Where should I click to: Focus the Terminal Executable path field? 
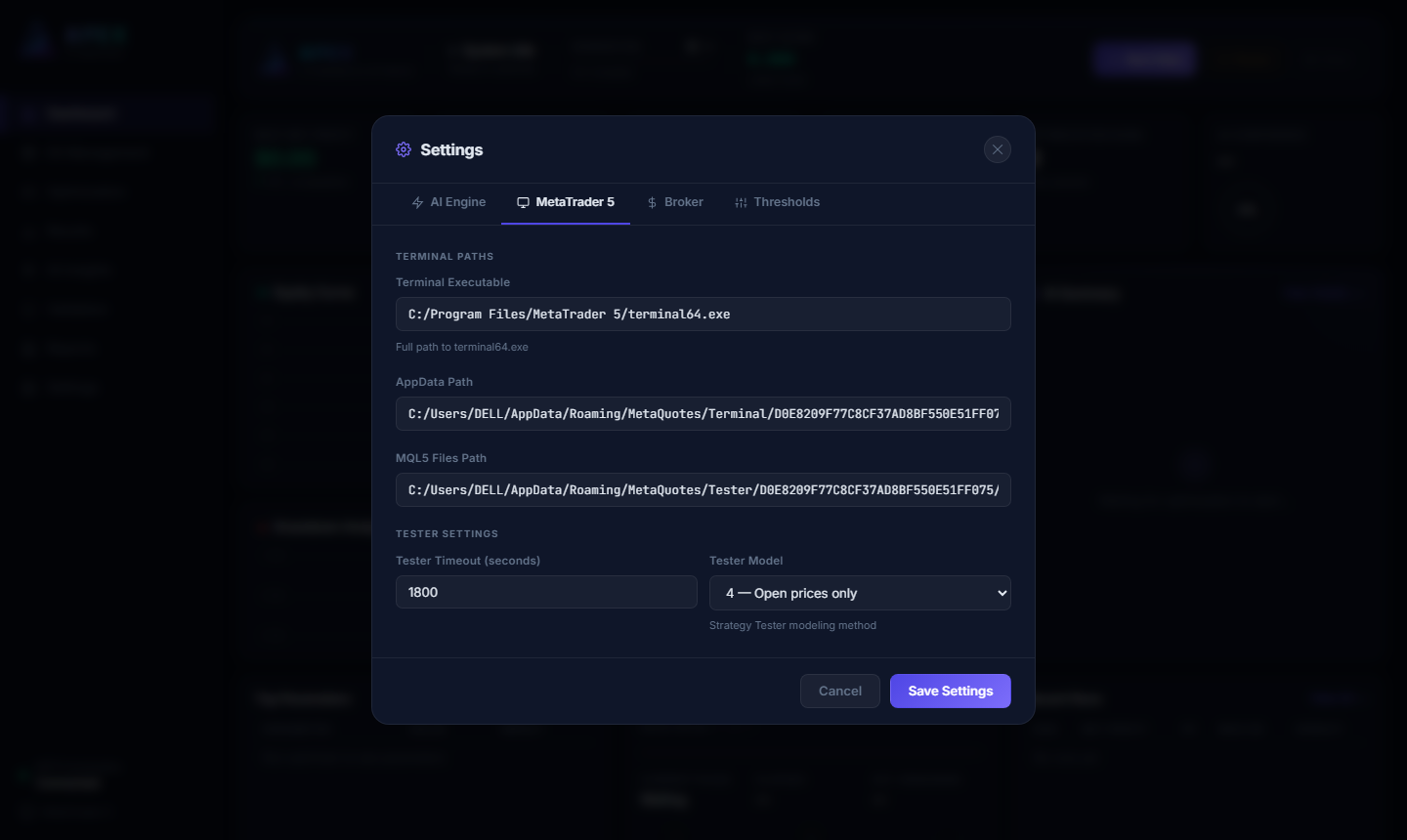pos(703,315)
